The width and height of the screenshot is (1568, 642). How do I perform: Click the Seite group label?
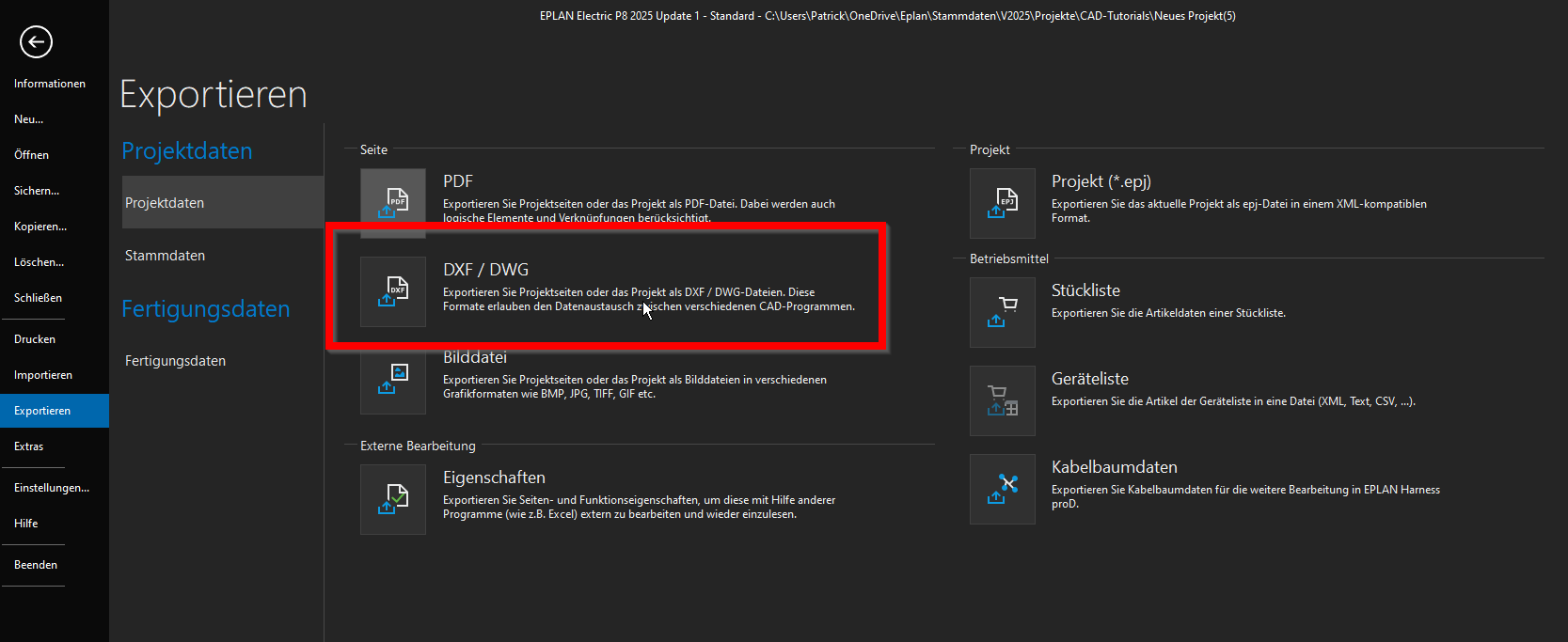tap(373, 149)
